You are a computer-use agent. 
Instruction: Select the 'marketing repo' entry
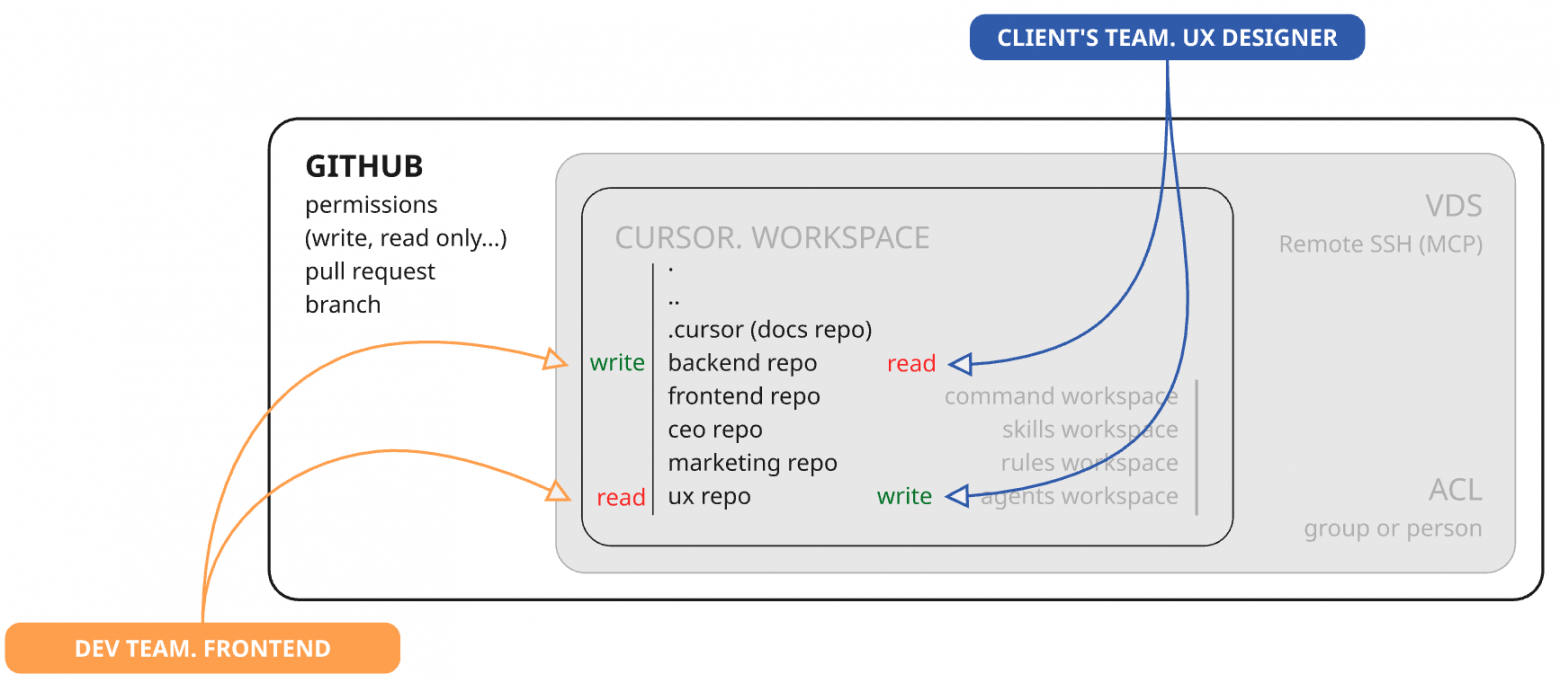(752, 463)
